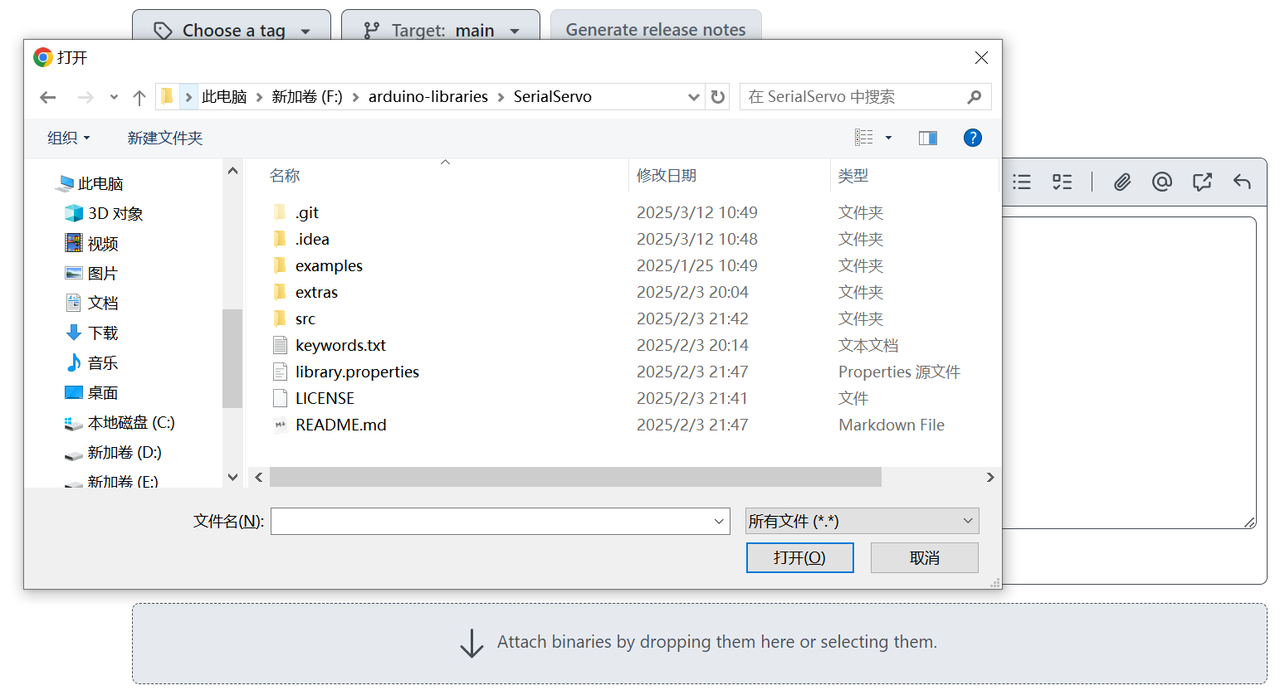The width and height of the screenshot is (1280, 695).
Task: Select 图片 in navigation pane
Action: (92, 273)
